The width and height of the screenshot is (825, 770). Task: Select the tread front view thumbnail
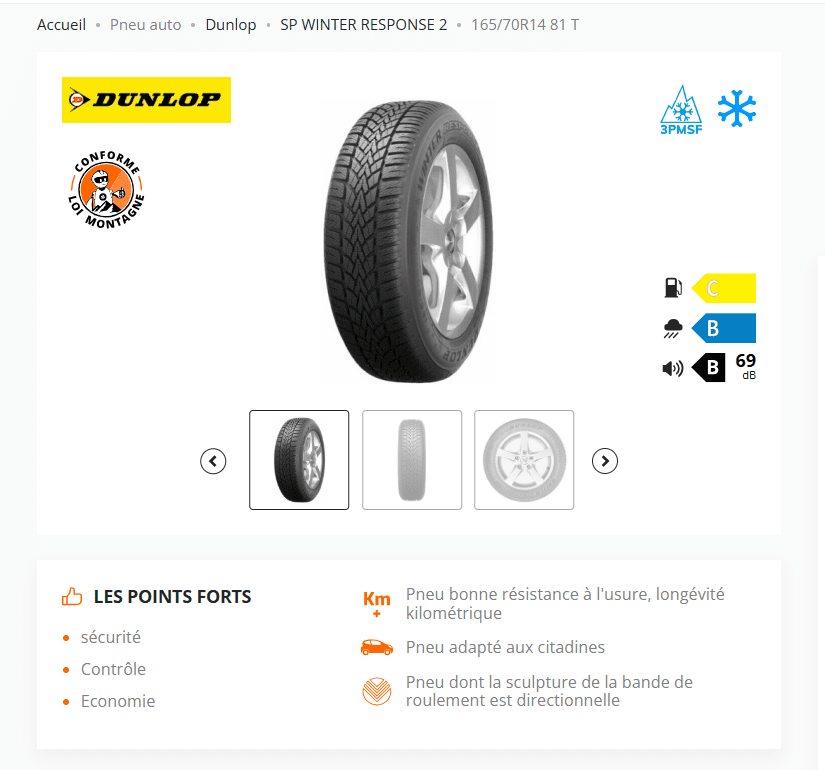pos(412,460)
